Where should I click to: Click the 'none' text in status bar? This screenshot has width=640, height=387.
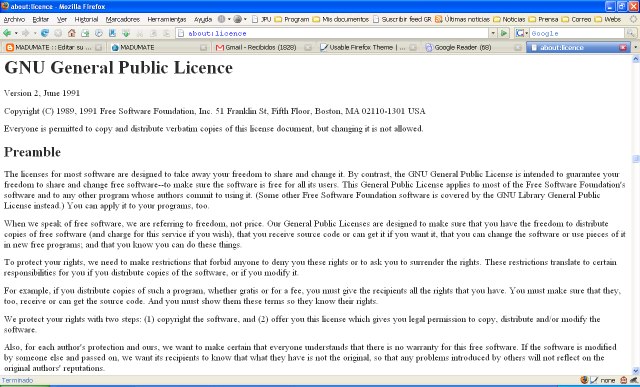(x=608, y=380)
